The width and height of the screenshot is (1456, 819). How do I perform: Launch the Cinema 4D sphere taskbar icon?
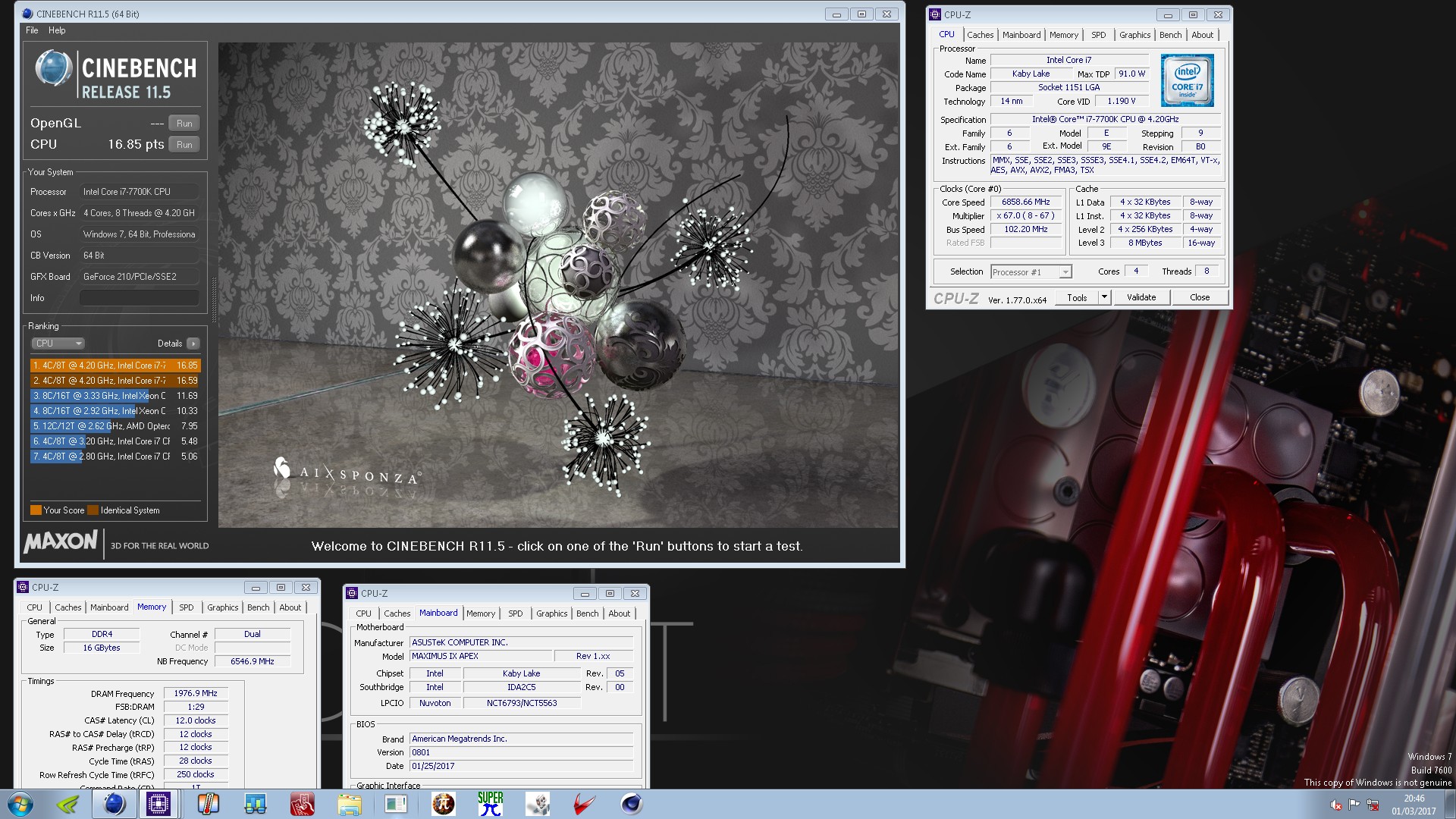click(x=631, y=804)
